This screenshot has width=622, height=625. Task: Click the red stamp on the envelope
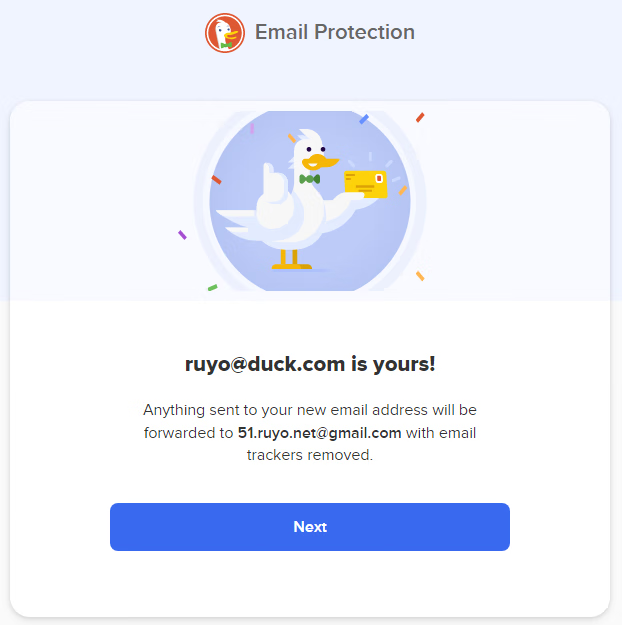(x=379, y=179)
